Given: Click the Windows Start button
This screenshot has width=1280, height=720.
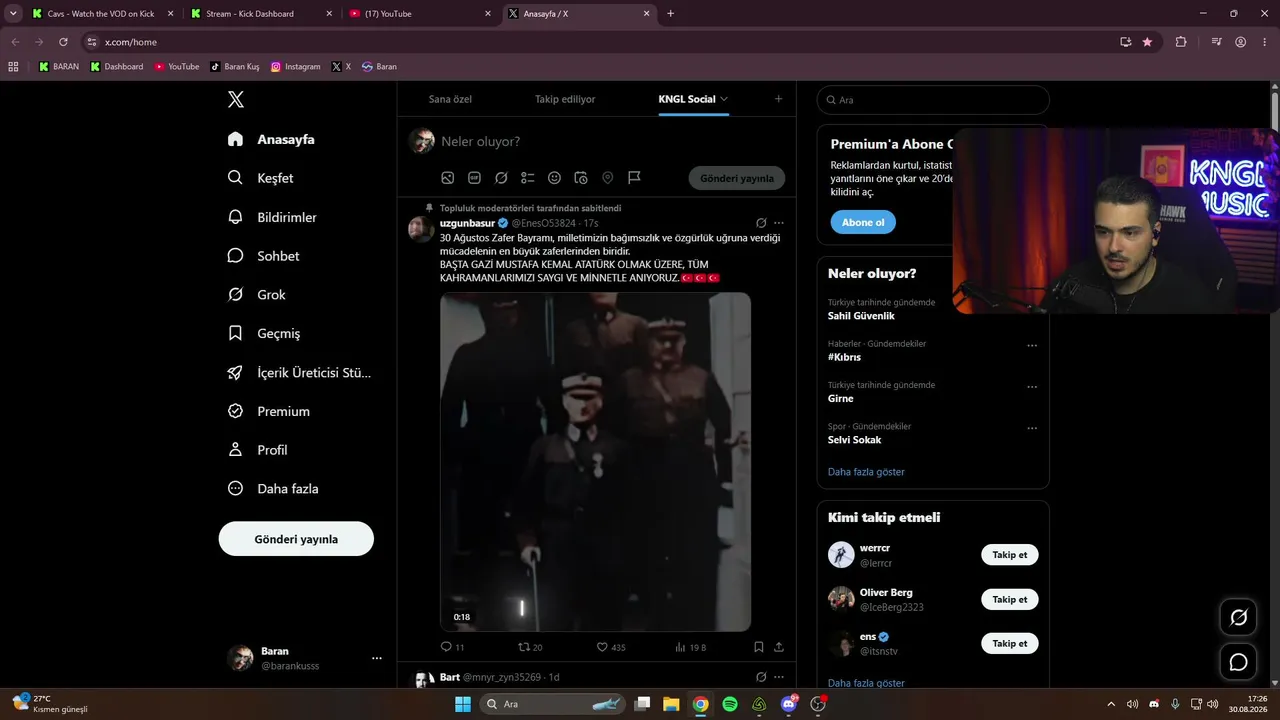Looking at the screenshot, I should (463, 704).
